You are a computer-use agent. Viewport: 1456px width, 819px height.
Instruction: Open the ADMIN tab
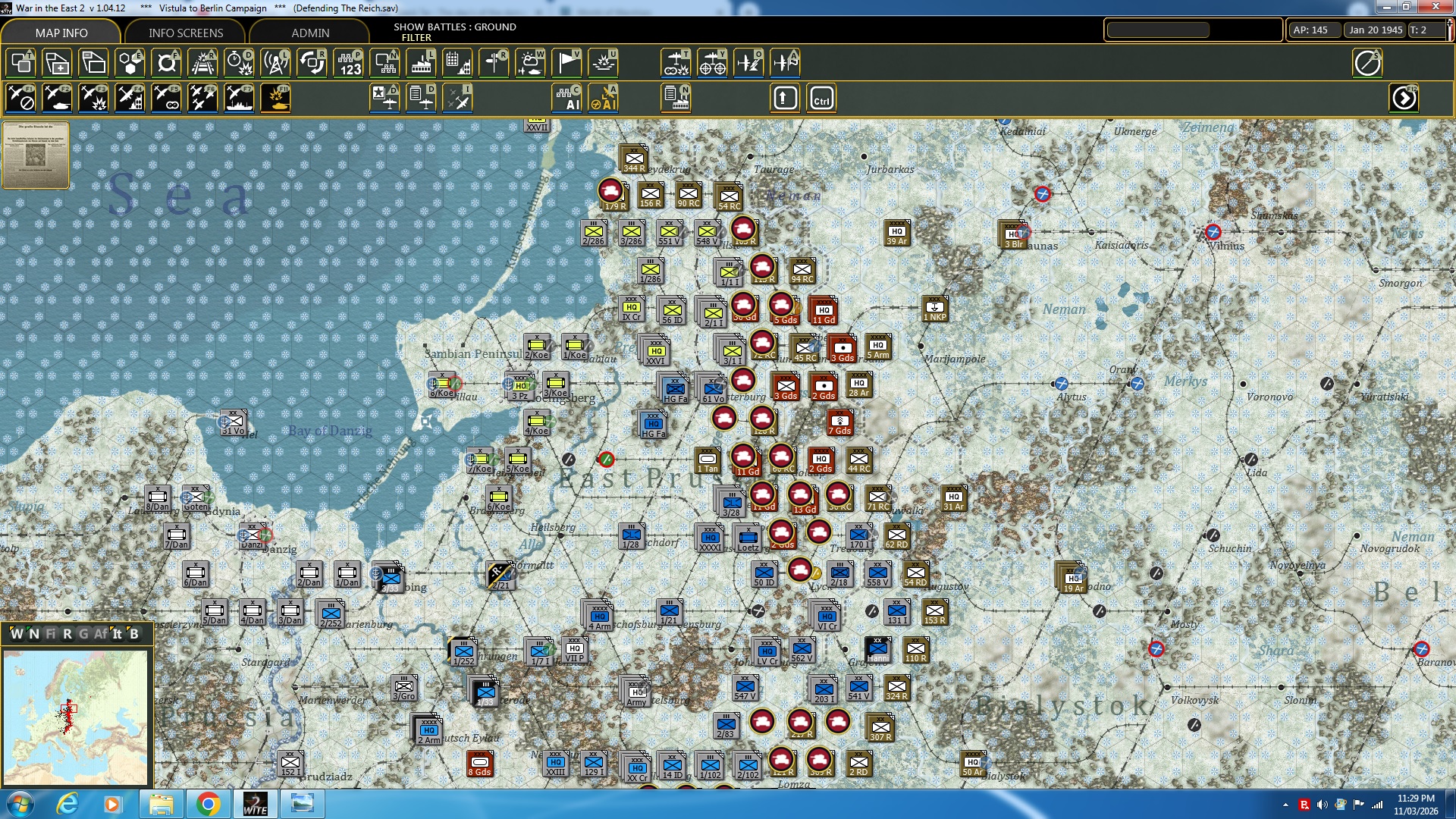coord(310,33)
